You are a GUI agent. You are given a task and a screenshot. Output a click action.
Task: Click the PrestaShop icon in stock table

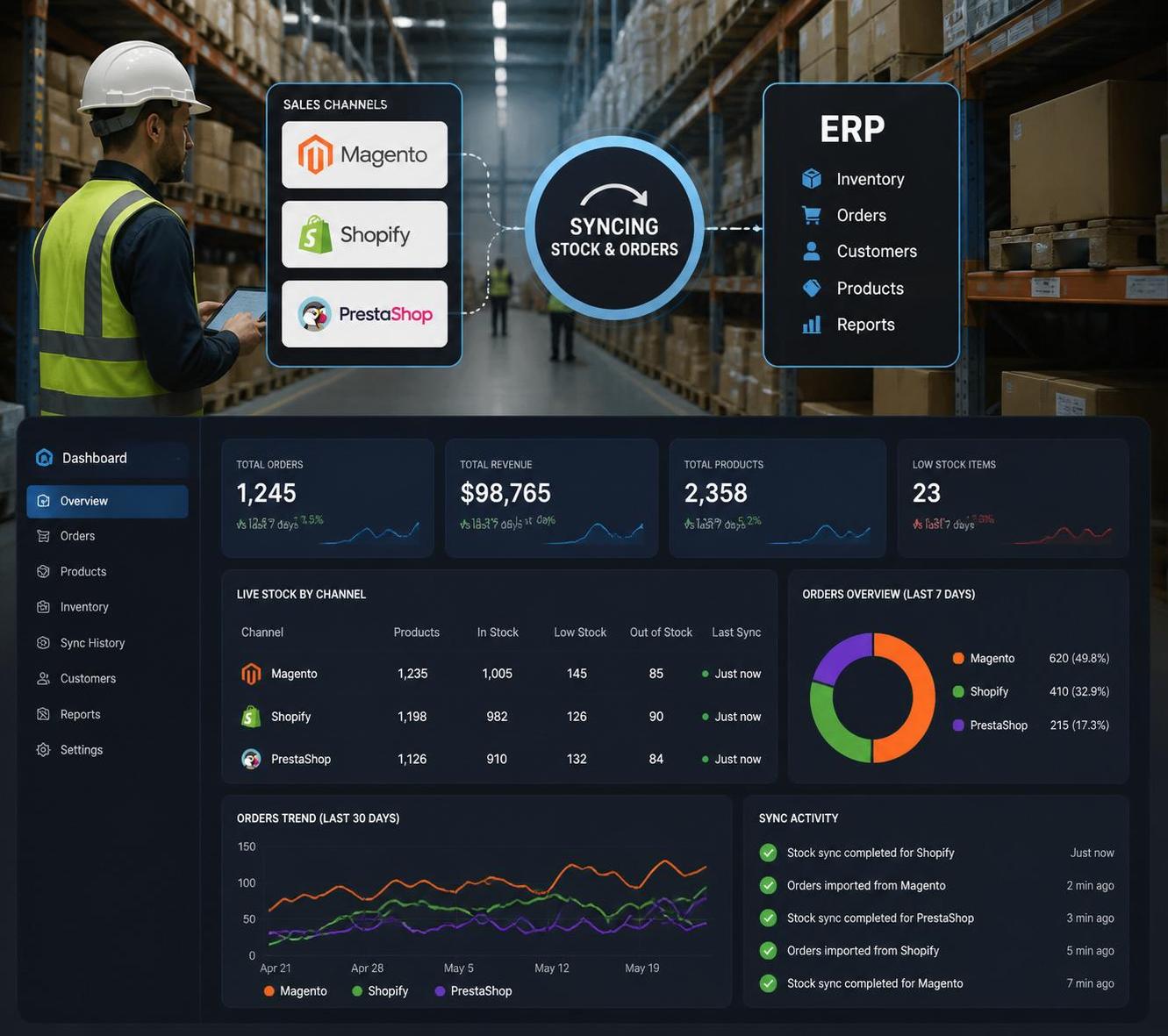(x=251, y=759)
